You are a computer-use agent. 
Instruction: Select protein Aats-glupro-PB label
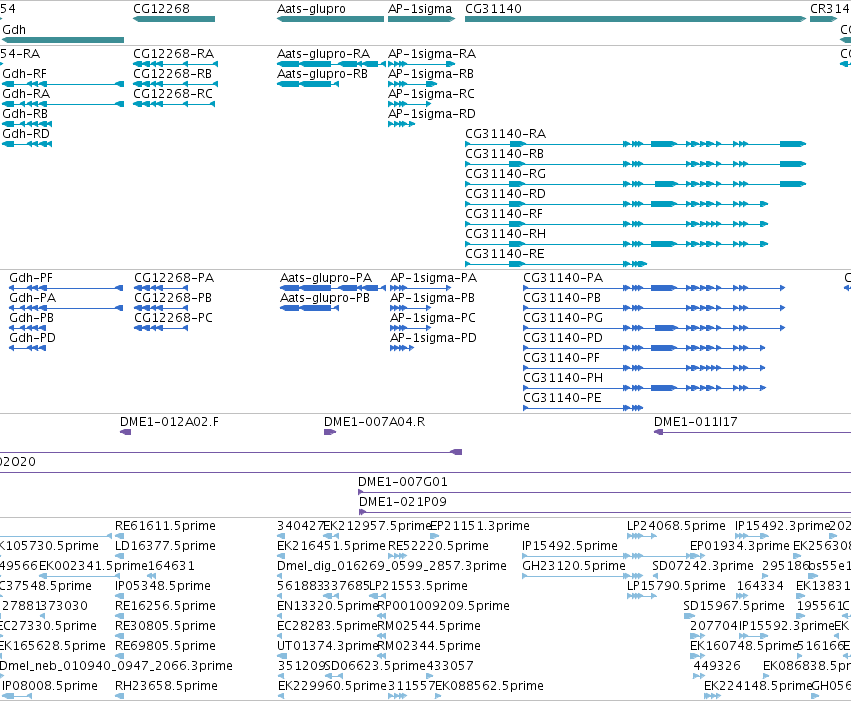[x=325, y=298]
